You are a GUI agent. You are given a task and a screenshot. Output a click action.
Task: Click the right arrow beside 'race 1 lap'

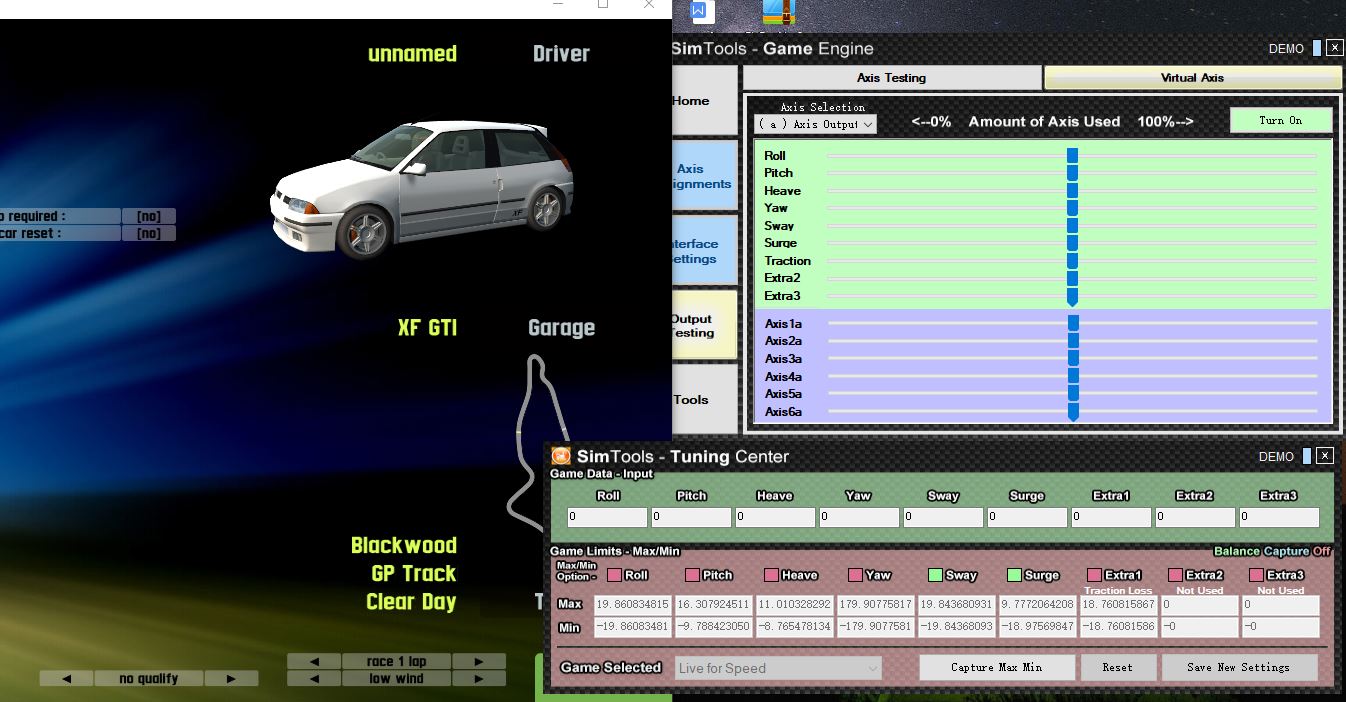pyautogui.click(x=479, y=661)
